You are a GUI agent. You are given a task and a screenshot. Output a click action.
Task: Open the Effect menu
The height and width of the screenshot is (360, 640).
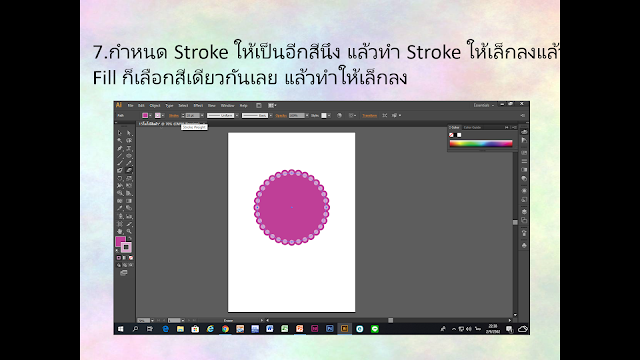(198, 105)
